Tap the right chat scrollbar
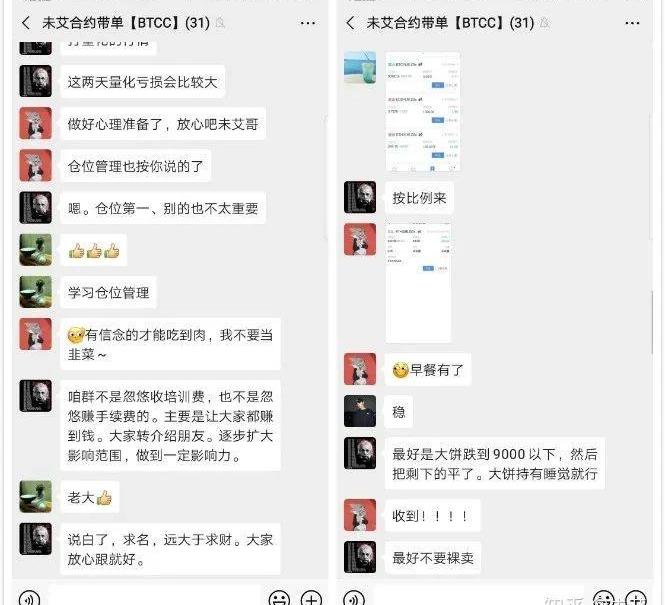Image resolution: width=665 pixels, height=605 pixels. click(652, 322)
